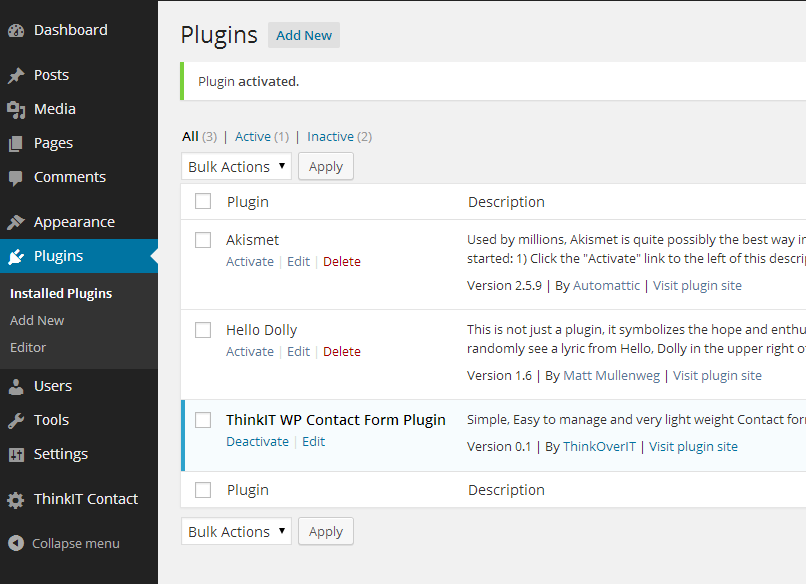This screenshot has width=806, height=584.
Task: Select the Hello Dolly checkbox
Action: click(x=203, y=330)
